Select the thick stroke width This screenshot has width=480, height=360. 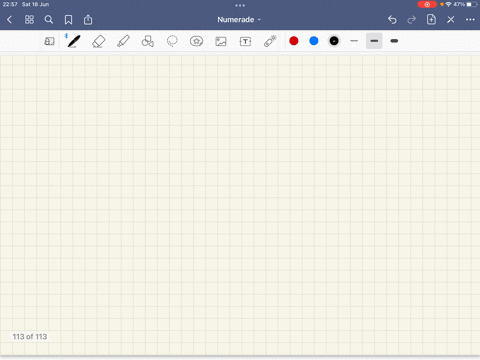(394, 41)
